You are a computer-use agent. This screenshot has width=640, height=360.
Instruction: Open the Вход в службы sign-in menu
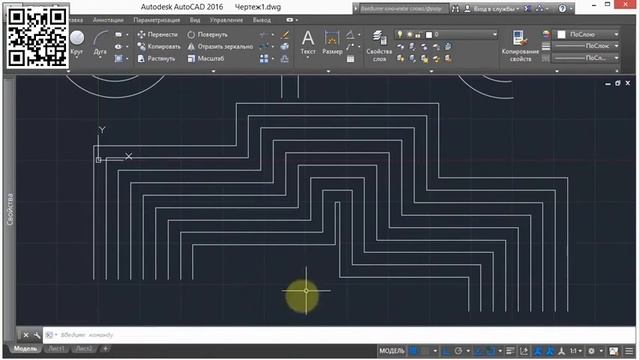click(x=492, y=9)
